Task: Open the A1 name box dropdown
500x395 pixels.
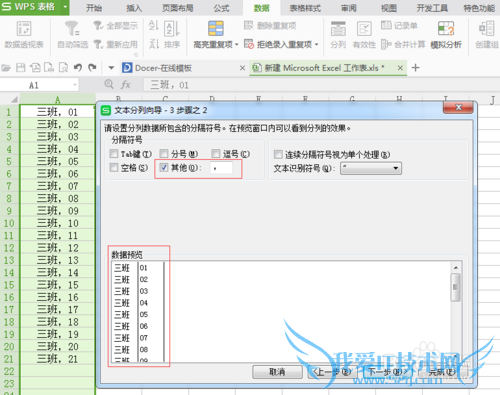Action: (x=75, y=85)
